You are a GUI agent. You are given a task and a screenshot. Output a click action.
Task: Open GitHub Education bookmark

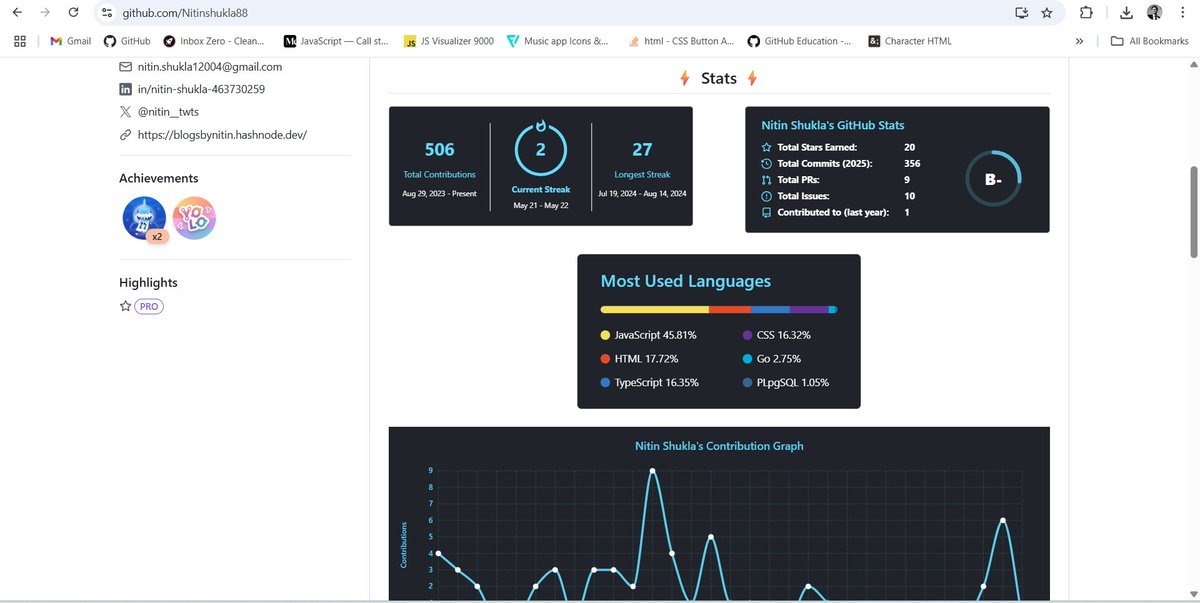click(x=800, y=41)
